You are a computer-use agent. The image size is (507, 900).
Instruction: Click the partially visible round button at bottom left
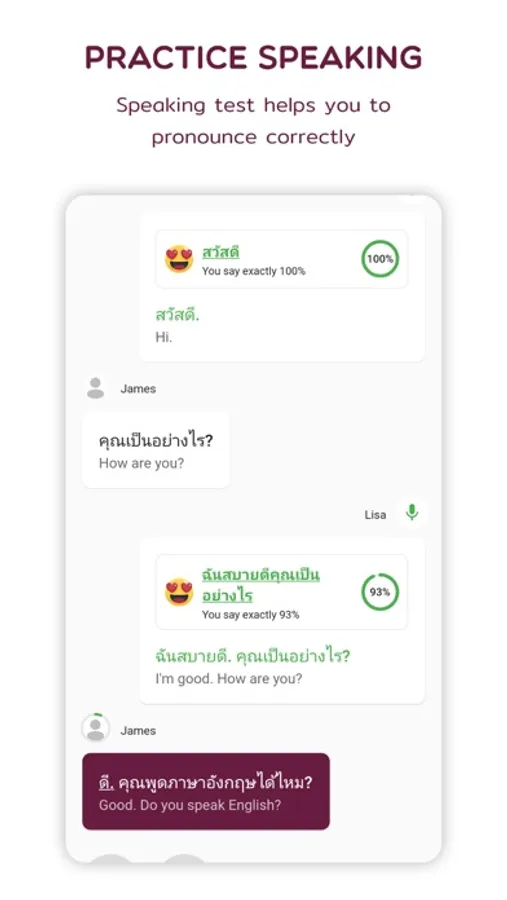click(x=111, y=859)
